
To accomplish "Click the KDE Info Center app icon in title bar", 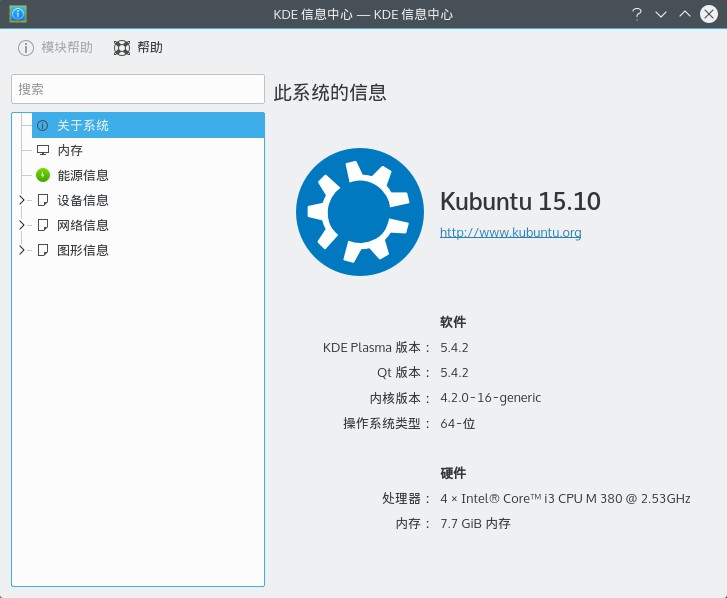I will (18, 14).
